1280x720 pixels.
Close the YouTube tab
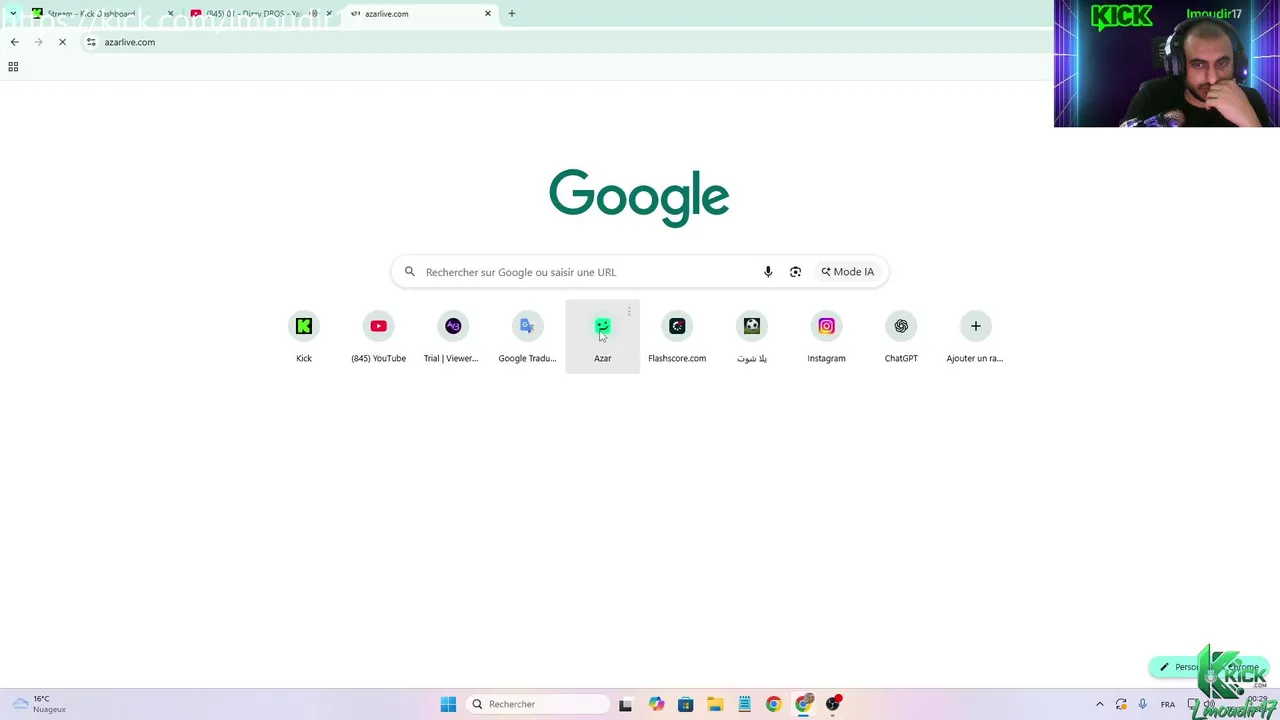329,14
